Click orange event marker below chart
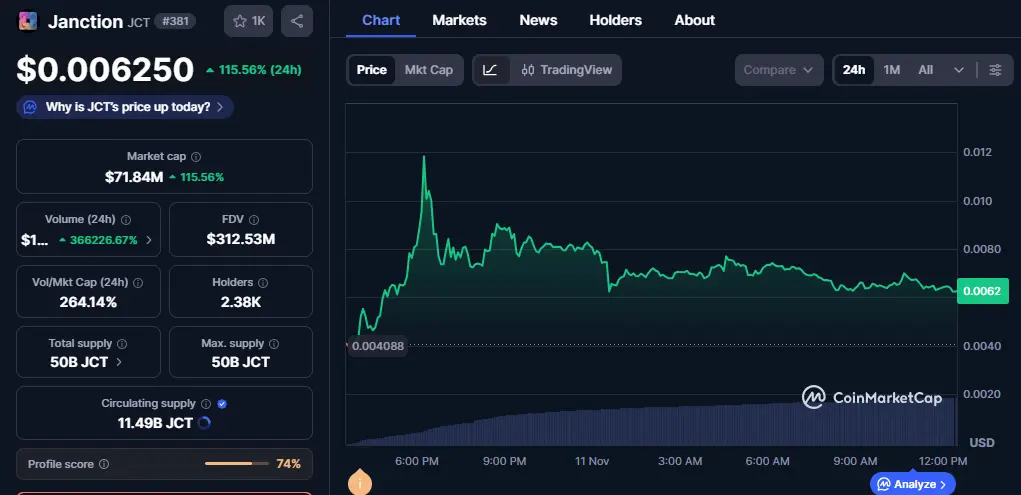Viewport: 1021px width, 495px height. [x=359, y=483]
